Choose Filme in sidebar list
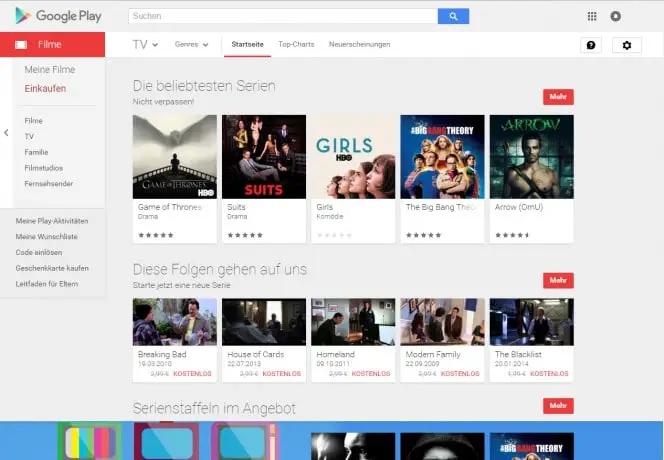Image resolution: width=664 pixels, height=460 pixels. [33, 121]
